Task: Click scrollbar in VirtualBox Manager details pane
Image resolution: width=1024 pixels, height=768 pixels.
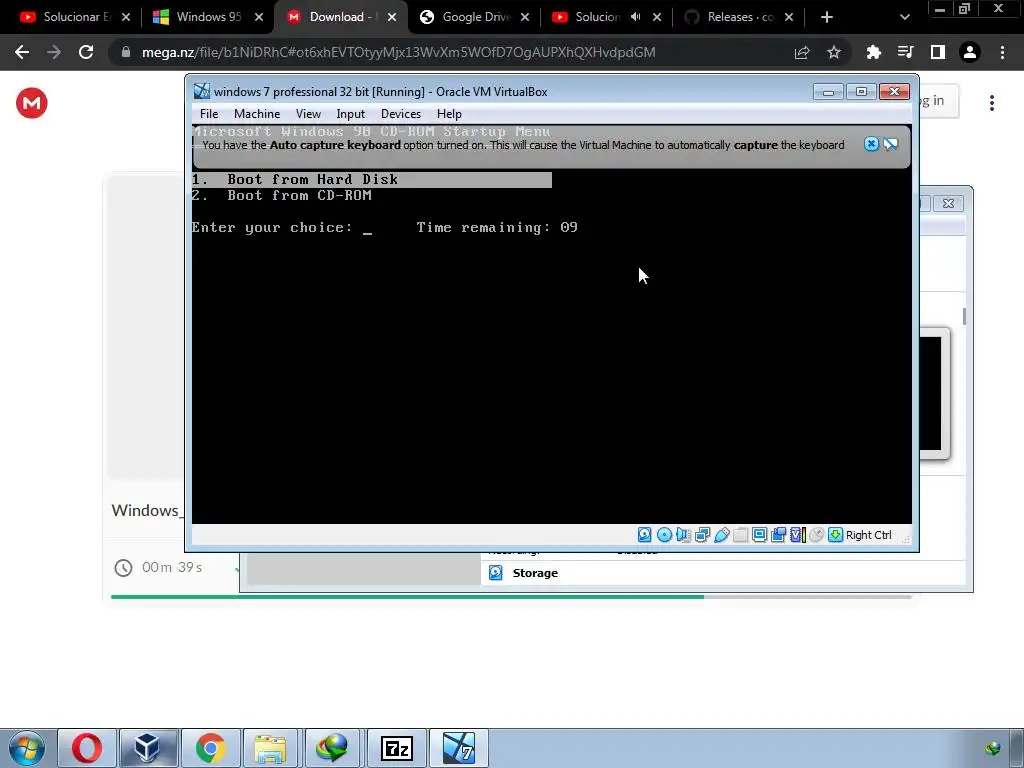Action: point(964,316)
